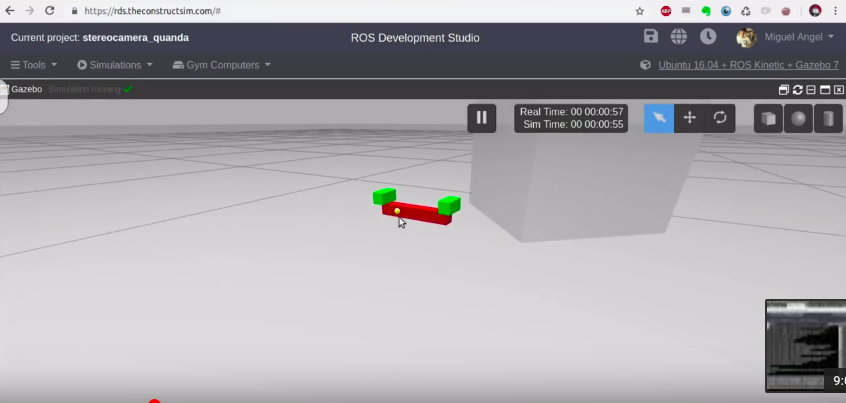Click the Real Time display readout

[571, 112]
